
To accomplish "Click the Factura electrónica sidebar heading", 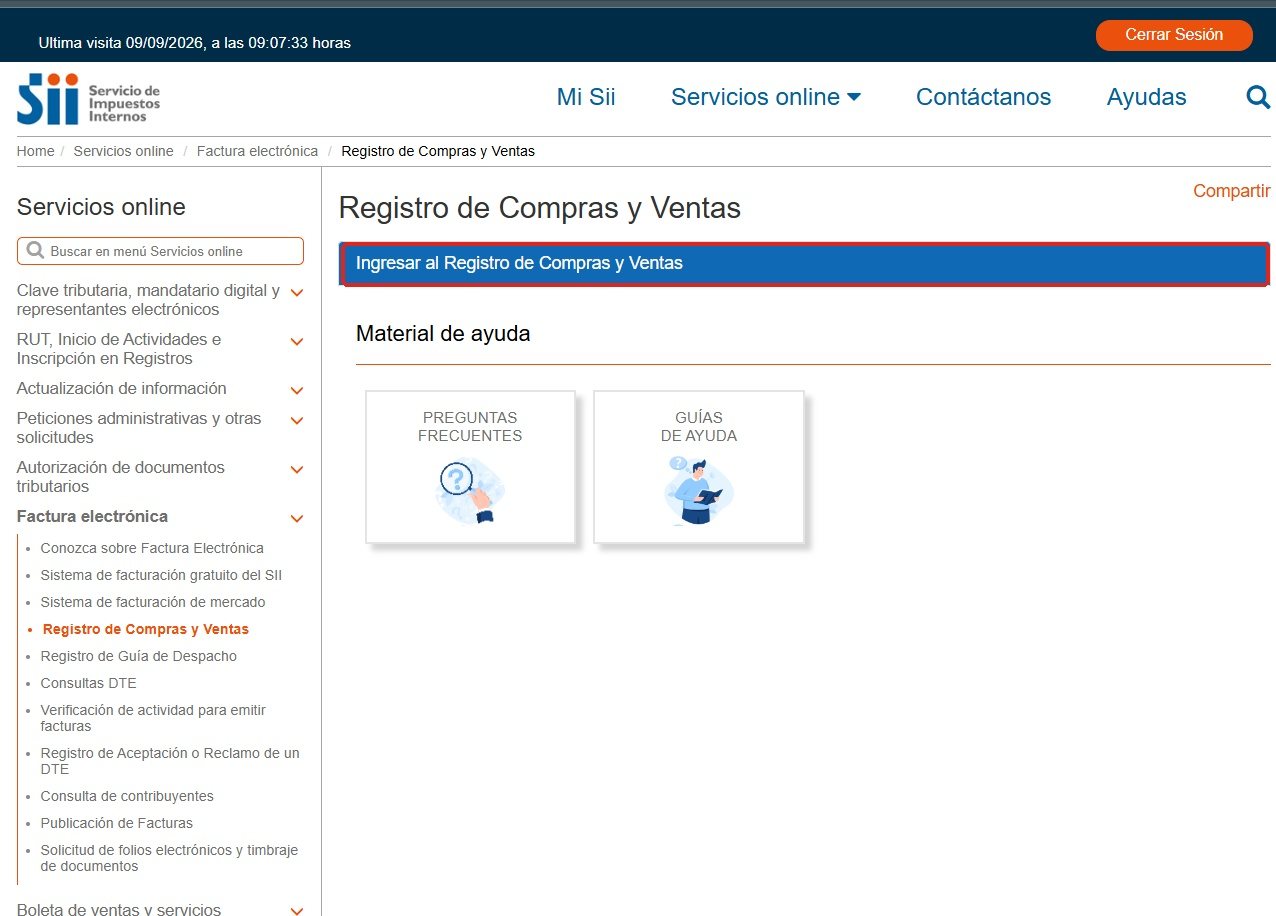I will tap(92, 516).
